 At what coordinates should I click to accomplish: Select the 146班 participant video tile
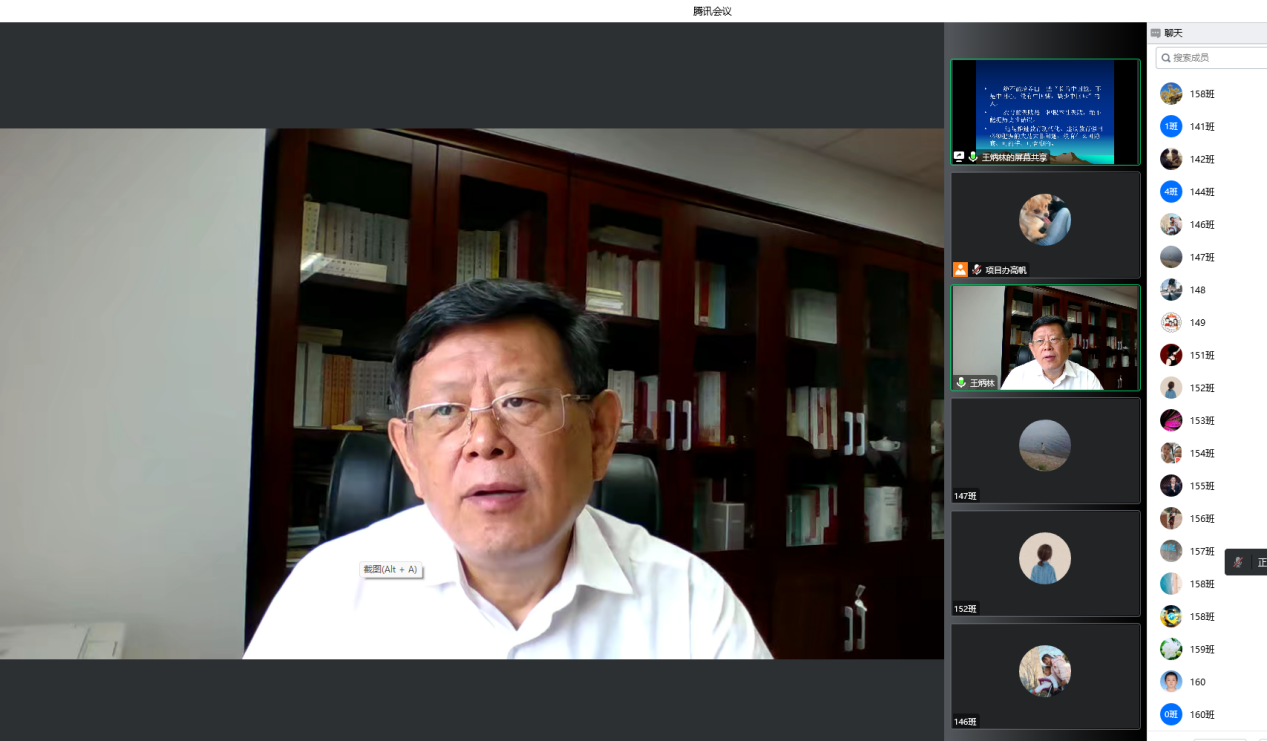[1045, 676]
